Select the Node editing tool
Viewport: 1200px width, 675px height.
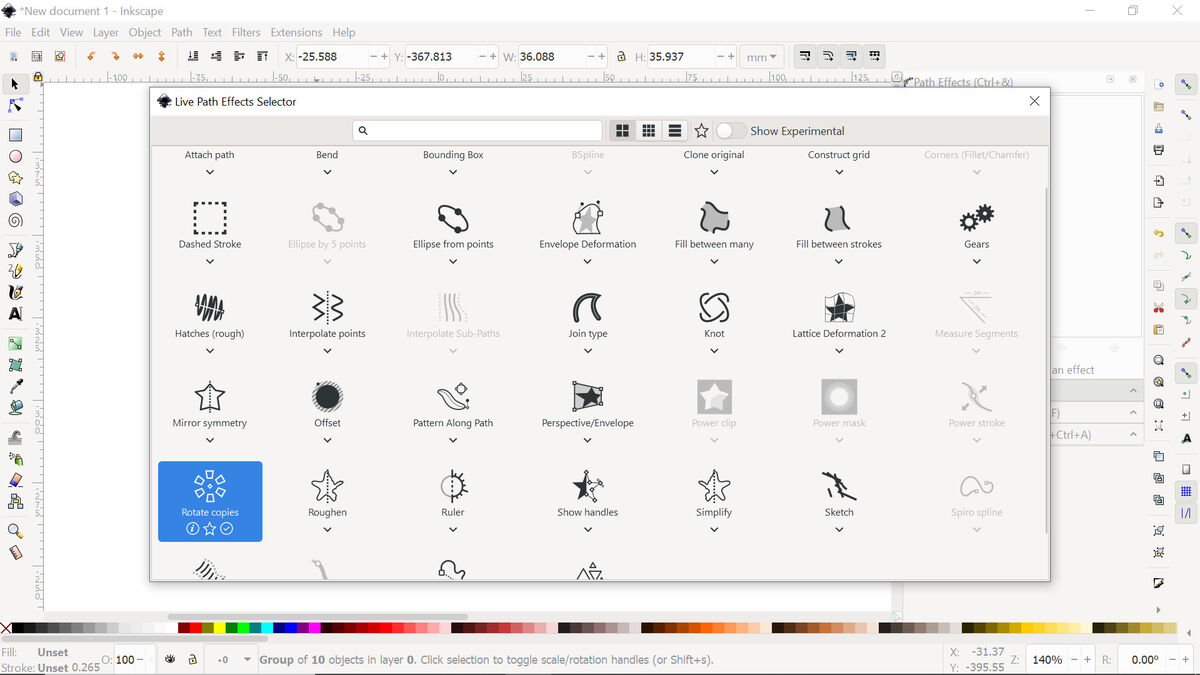15,105
